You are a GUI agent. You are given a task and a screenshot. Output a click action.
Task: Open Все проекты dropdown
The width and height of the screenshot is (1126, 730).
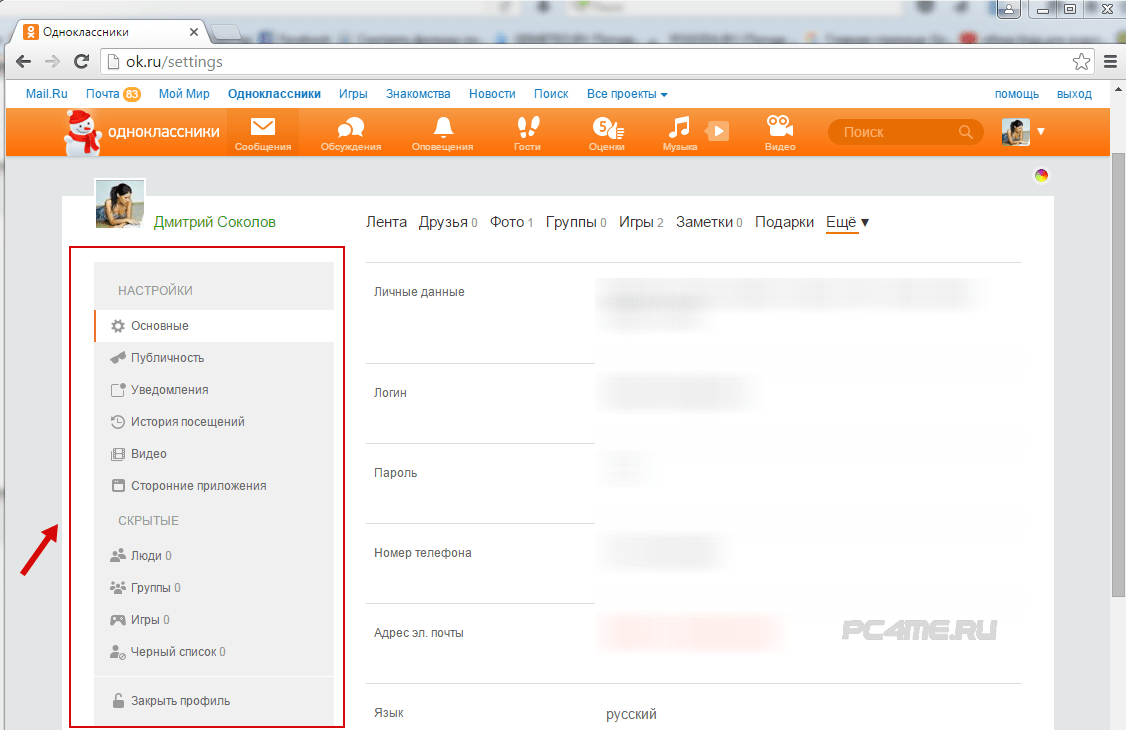627,94
